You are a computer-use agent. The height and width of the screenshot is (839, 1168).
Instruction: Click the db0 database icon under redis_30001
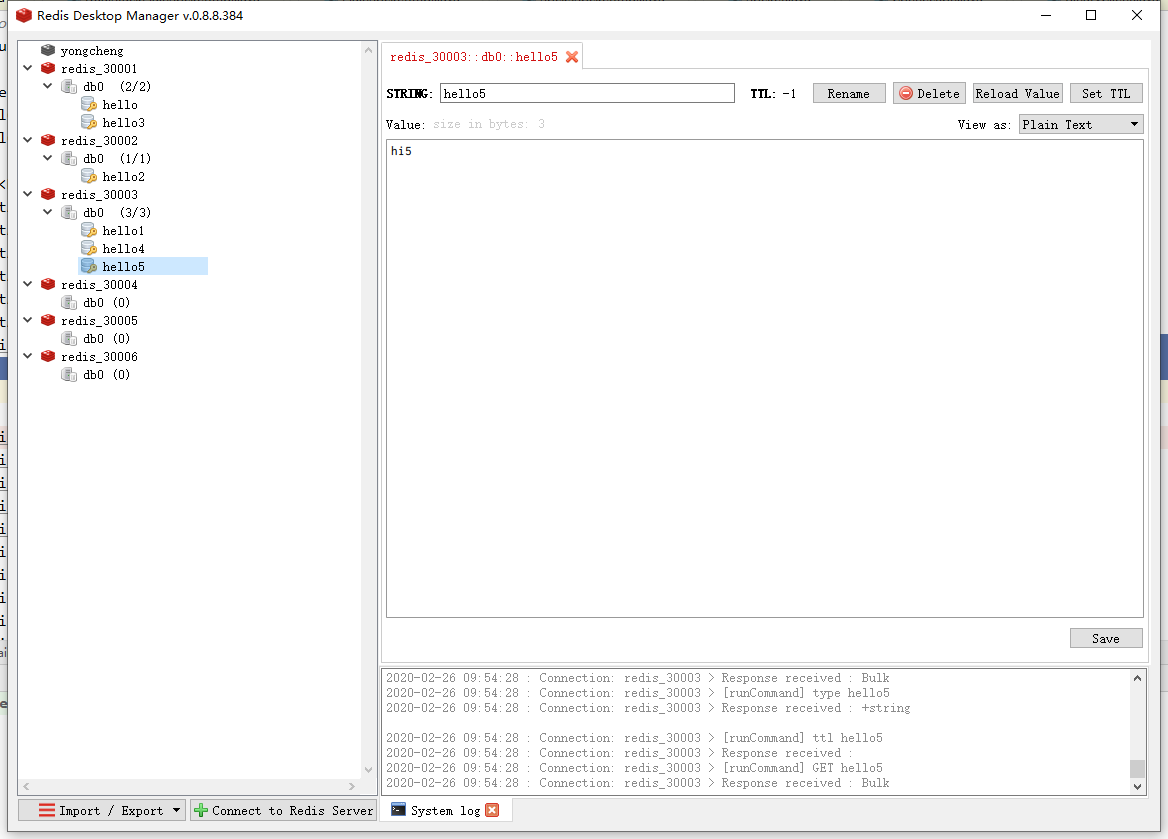tap(69, 86)
